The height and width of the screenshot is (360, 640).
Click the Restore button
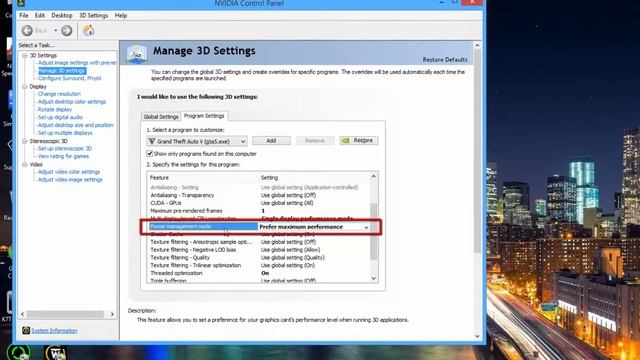[x=359, y=140]
